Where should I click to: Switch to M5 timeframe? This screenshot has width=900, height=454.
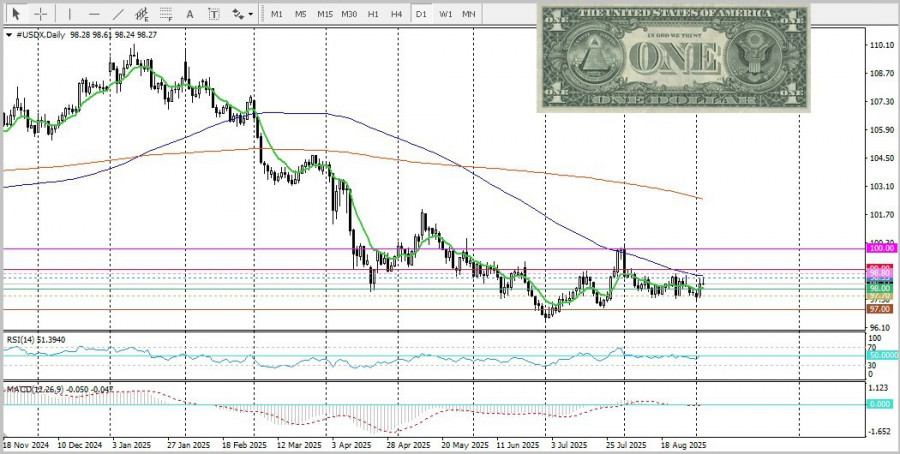pos(301,13)
